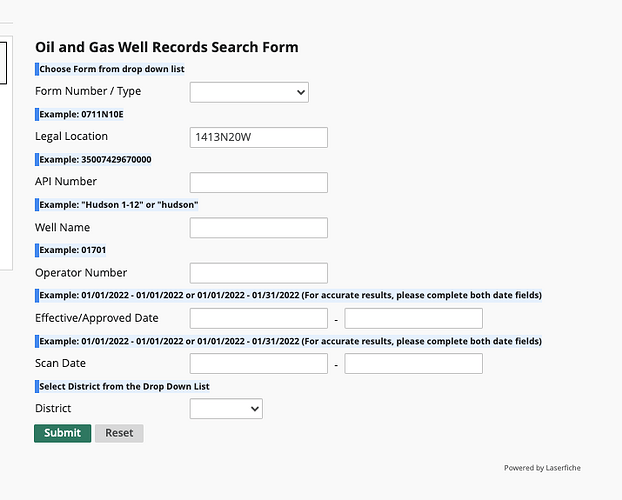622x500 pixels.
Task: Click the Legal Location field containing 1413N20W
Action: (258, 137)
